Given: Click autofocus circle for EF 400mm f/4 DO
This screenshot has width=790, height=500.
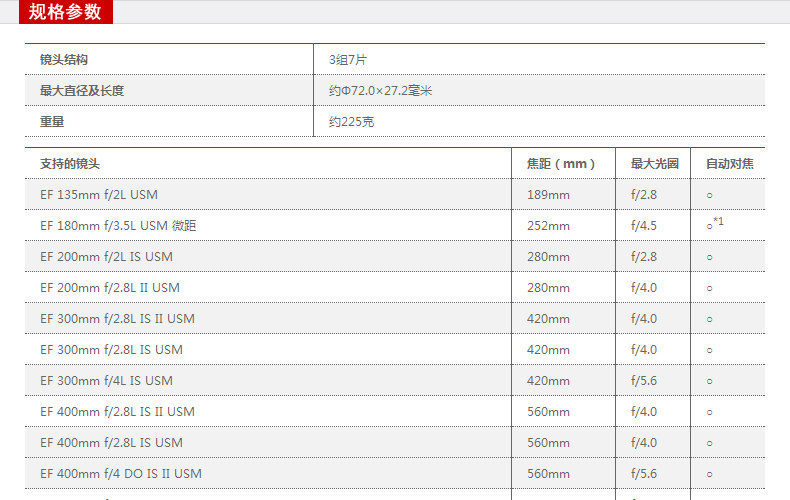Looking at the screenshot, I should (x=709, y=474).
